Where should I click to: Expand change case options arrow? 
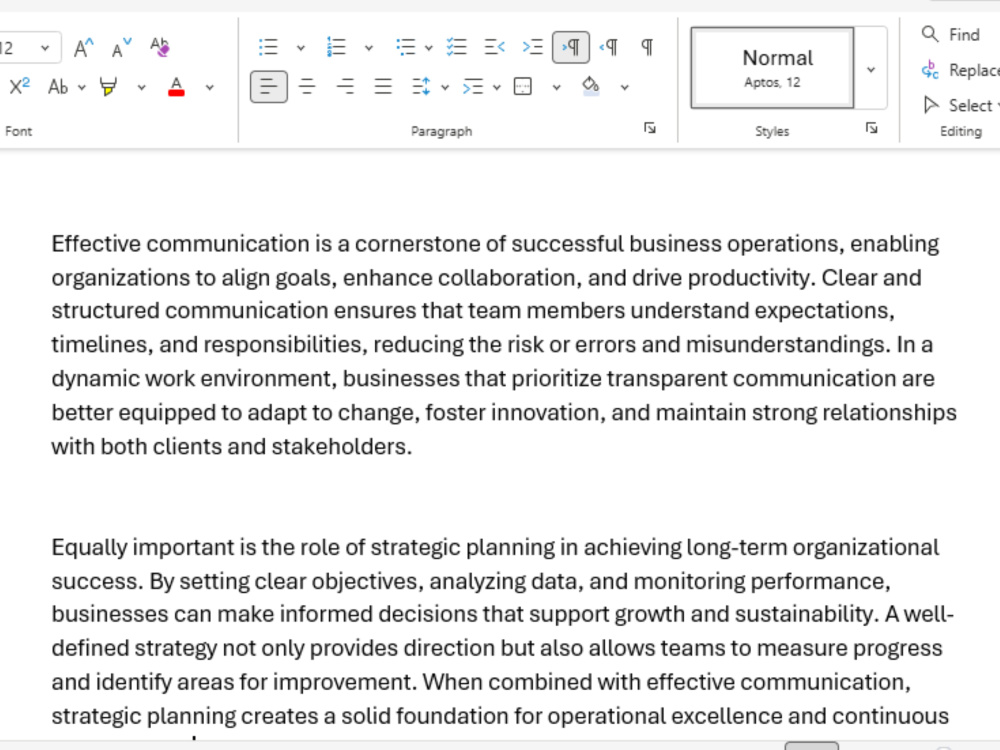[x=82, y=87]
